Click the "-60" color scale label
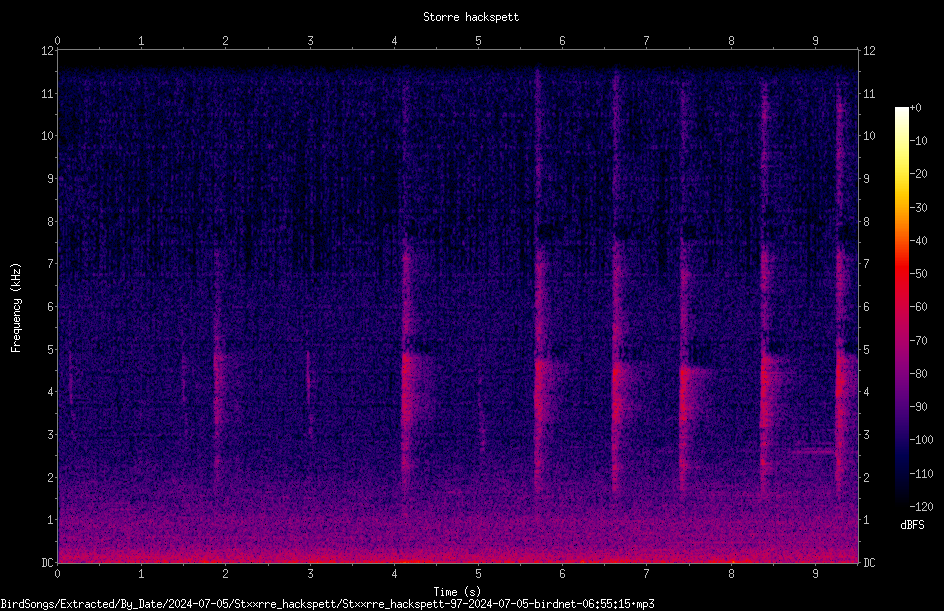944x611 pixels. [x=918, y=307]
